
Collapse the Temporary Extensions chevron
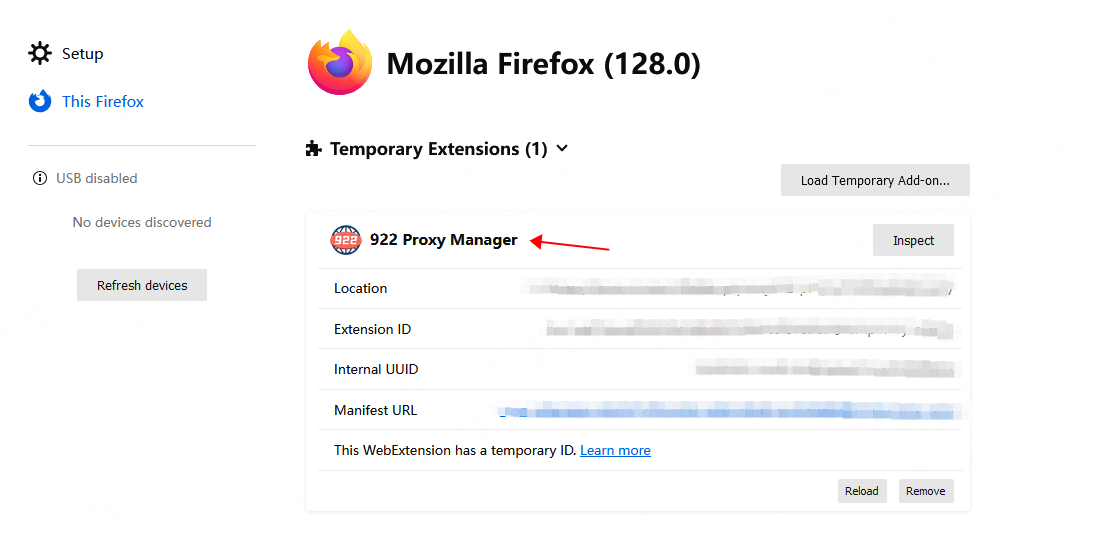click(x=562, y=149)
